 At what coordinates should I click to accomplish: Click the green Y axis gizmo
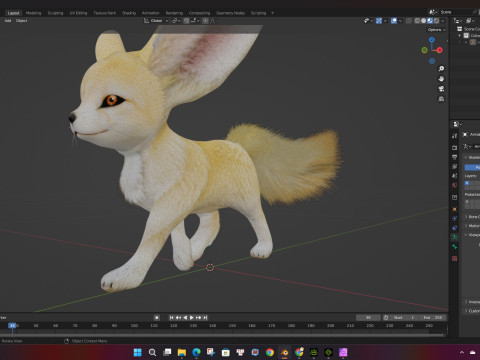[424, 50]
